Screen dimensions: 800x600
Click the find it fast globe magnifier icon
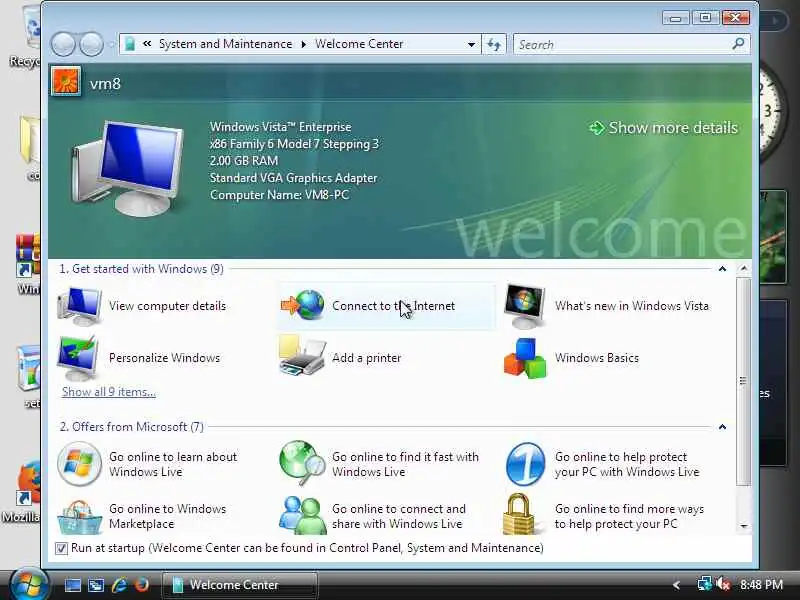pyautogui.click(x=302, y=463)
